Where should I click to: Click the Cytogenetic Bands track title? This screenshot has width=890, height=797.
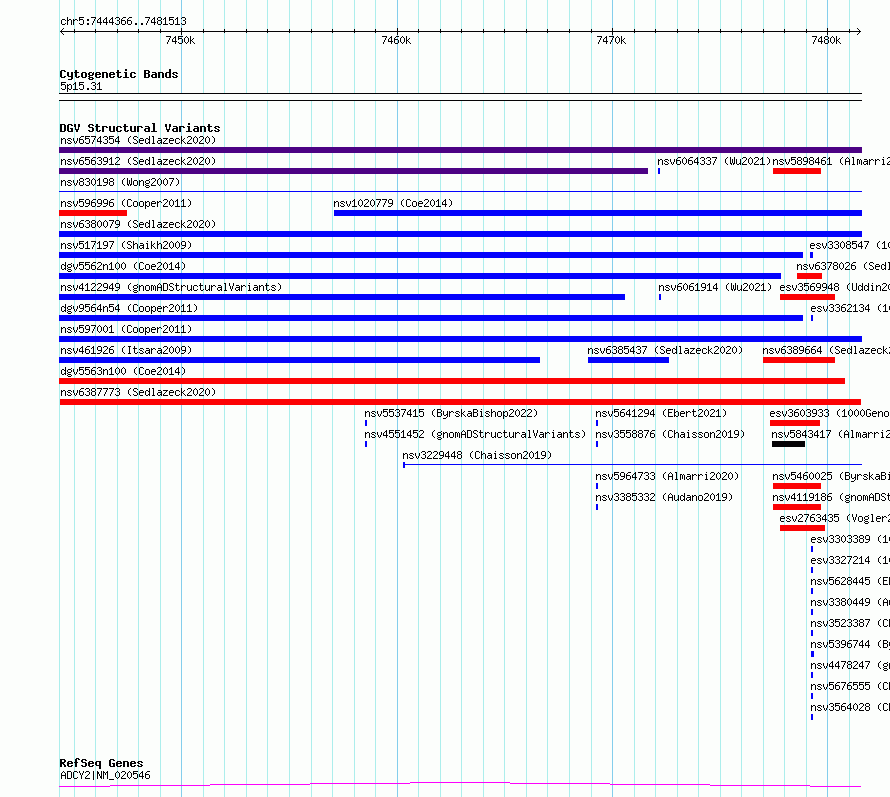coord(119,74)
